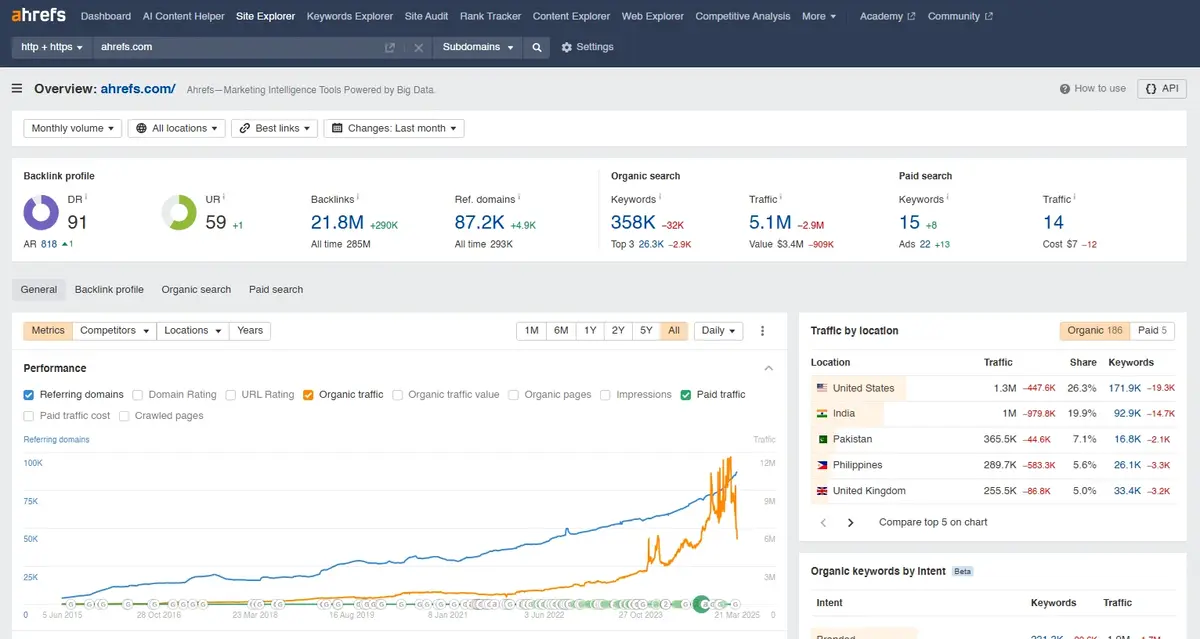Uncheck Organic traffic checkbox
The height and width of the screenshot is (639, 1200).
click(308, 395)
